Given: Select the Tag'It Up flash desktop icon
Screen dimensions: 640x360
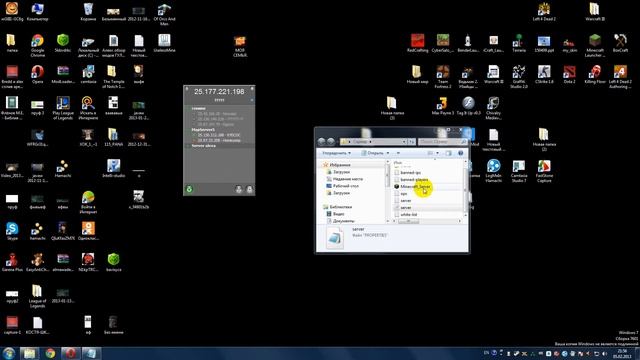Looking at the screenshot, I should click(x=468, y=106).
